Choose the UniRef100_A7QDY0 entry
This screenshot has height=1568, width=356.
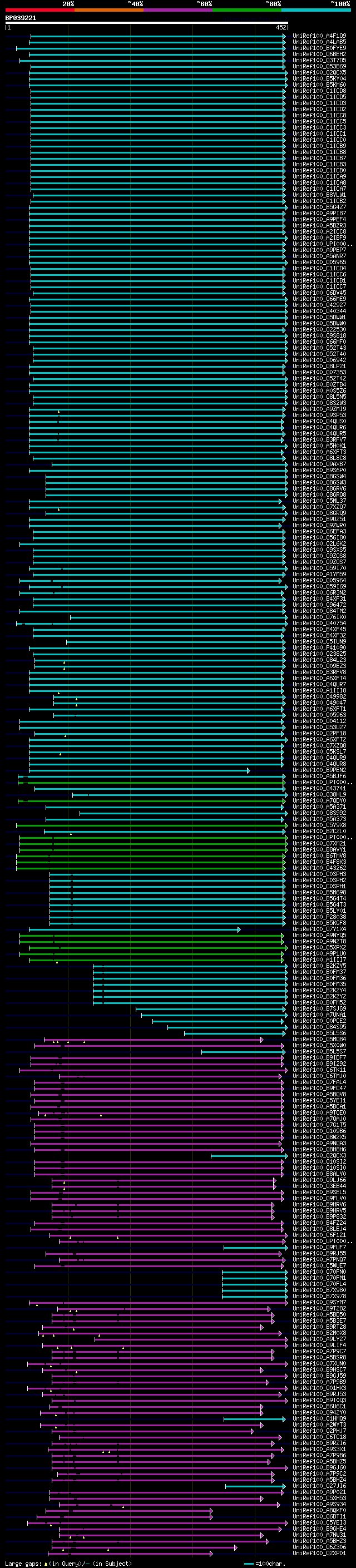(x=319, y=800)
